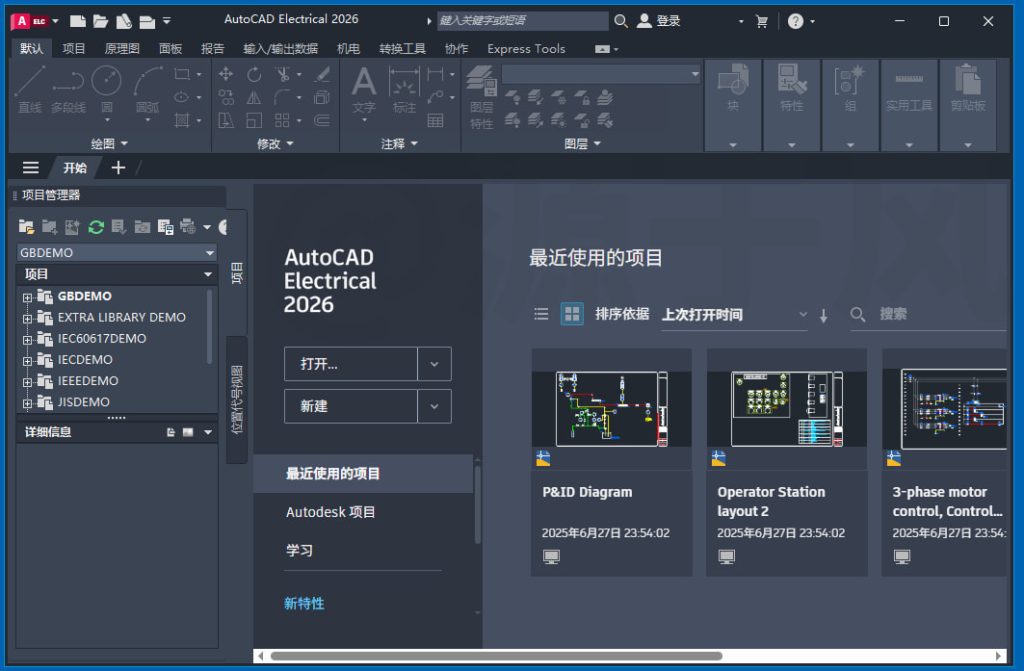Open the hamburger file-tab menu icon
The width and height of the screenshot is (1024, 671).
[31, 168]
